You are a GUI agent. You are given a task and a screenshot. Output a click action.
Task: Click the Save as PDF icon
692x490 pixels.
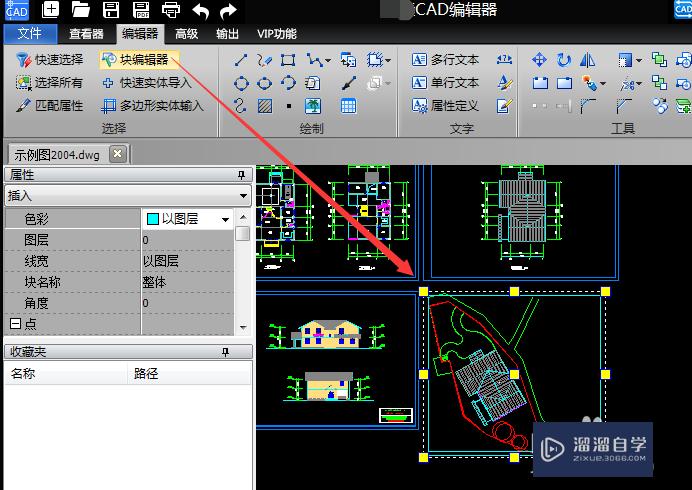[141, 10]
